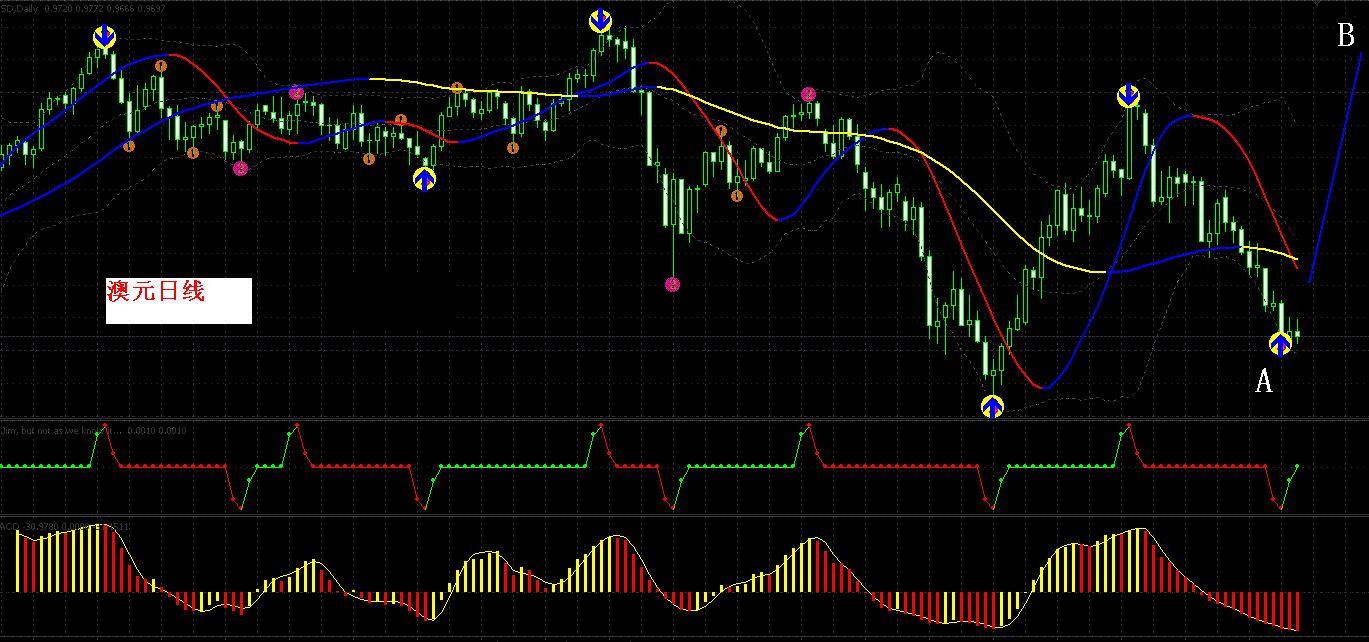Click the up-arrow buy signal at the lowest trough
The height and width of the screenshot is (642, 1369).
(x=992, y=407)
